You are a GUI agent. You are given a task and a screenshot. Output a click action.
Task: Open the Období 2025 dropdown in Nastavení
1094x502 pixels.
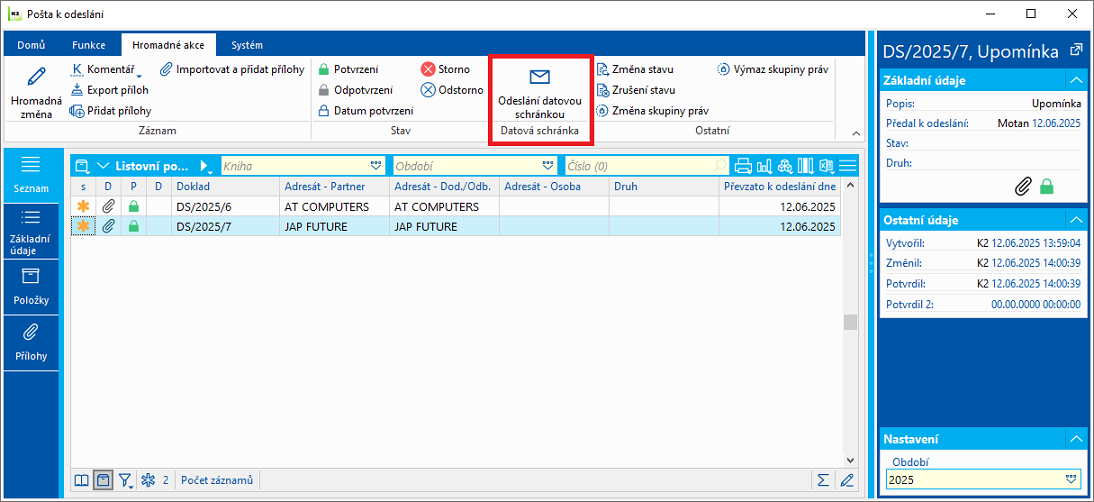[x=1070, y=480]
